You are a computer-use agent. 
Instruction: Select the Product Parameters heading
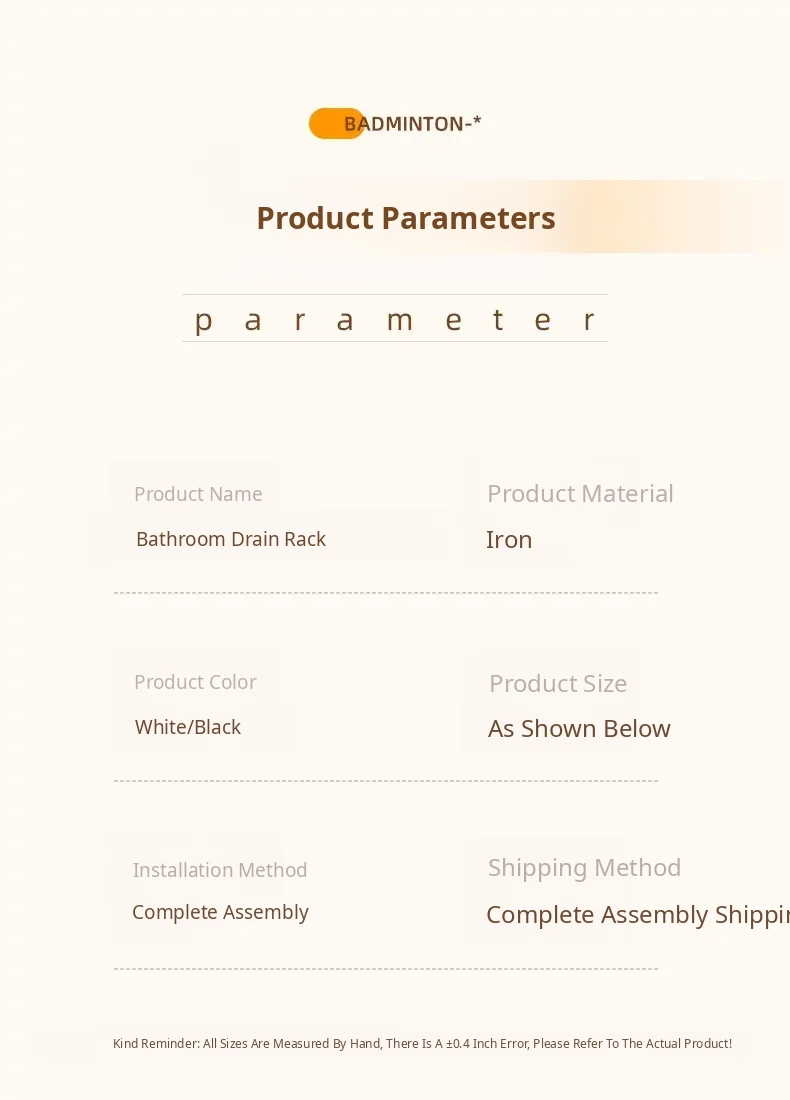click(405, 218)
